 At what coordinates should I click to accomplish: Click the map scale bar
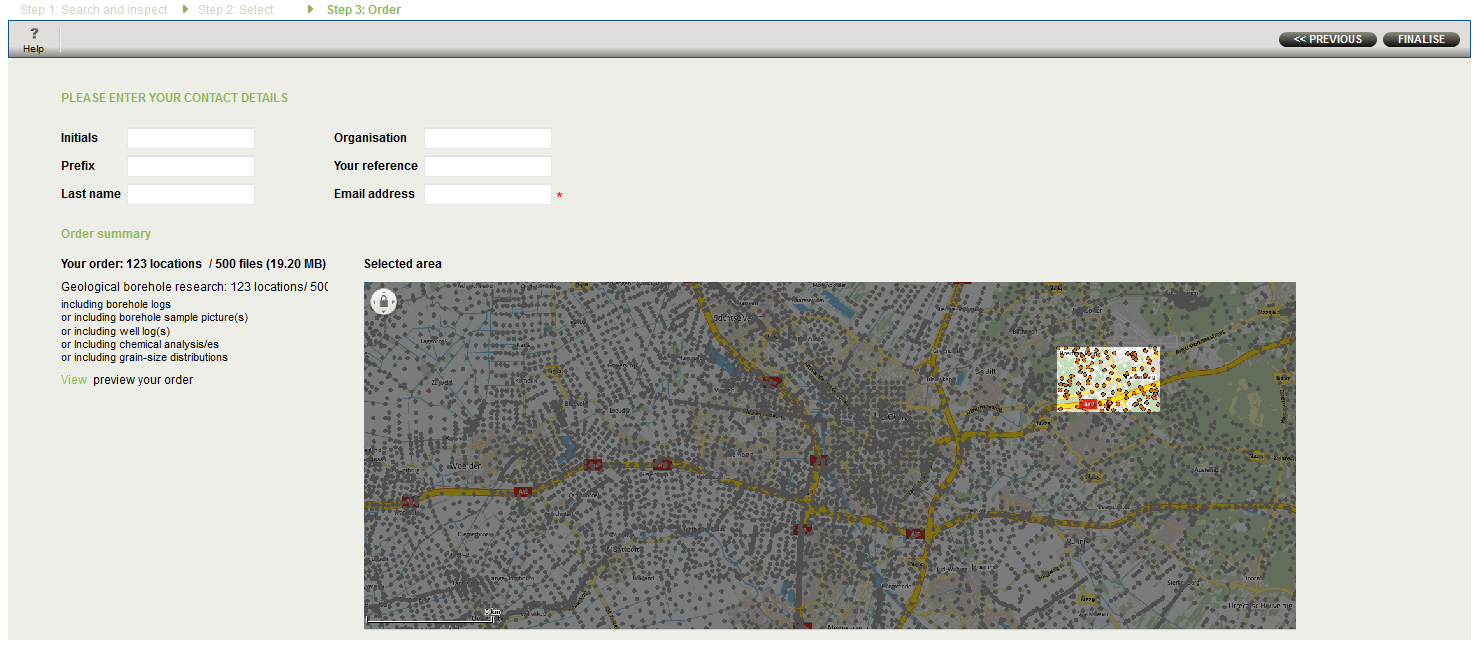(x=432, y=618)
